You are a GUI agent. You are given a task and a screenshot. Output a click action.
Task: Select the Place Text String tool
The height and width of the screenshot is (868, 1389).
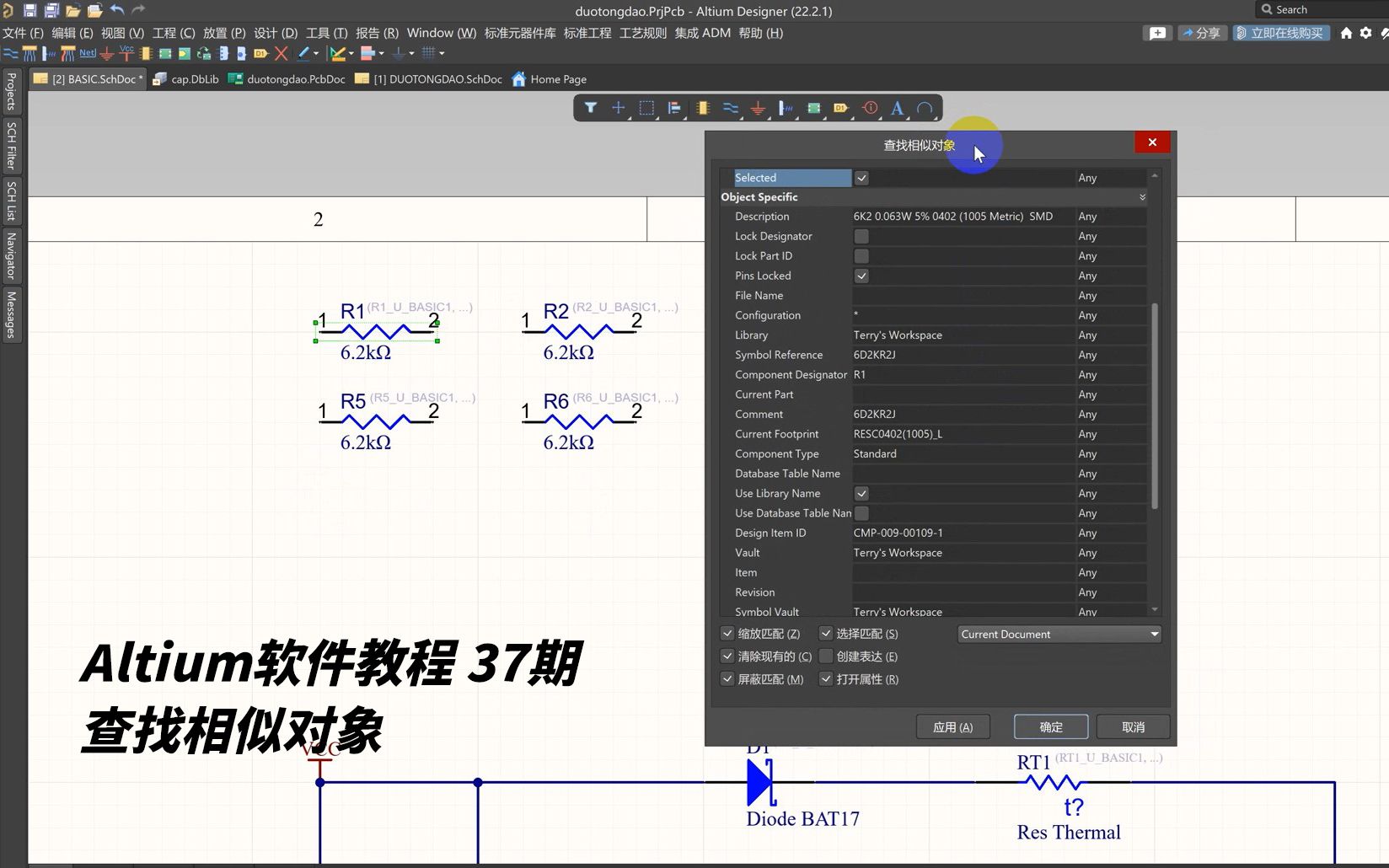click(897, 108)
